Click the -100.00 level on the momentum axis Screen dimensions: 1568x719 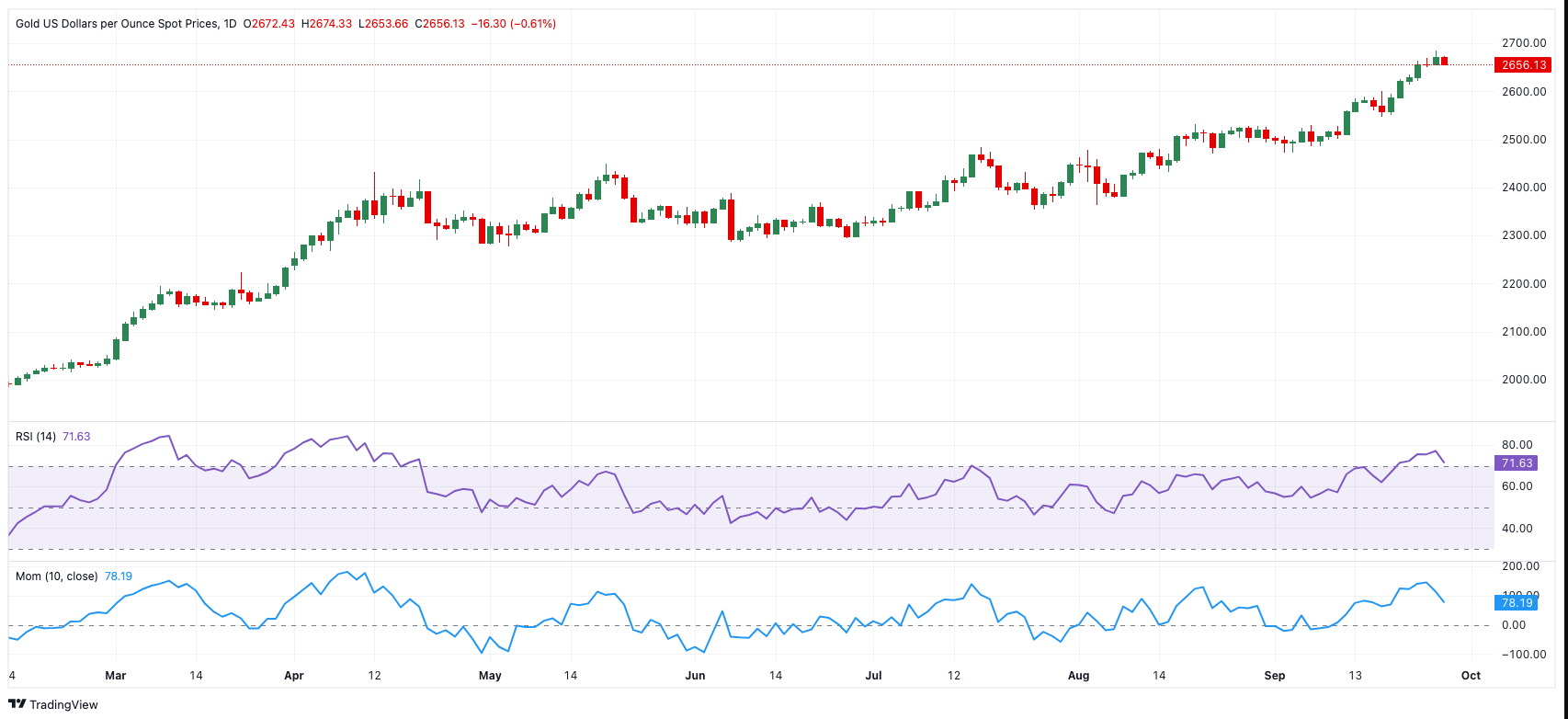1519,655
